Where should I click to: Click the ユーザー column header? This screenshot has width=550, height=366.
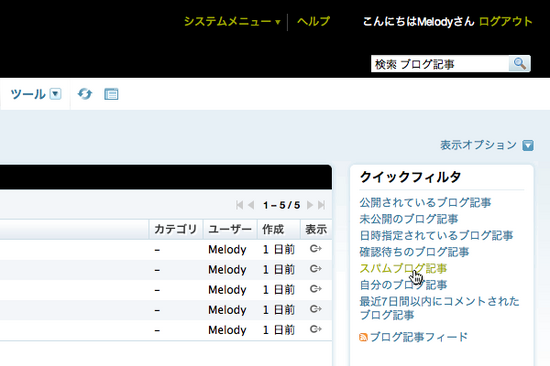point(230,229)
